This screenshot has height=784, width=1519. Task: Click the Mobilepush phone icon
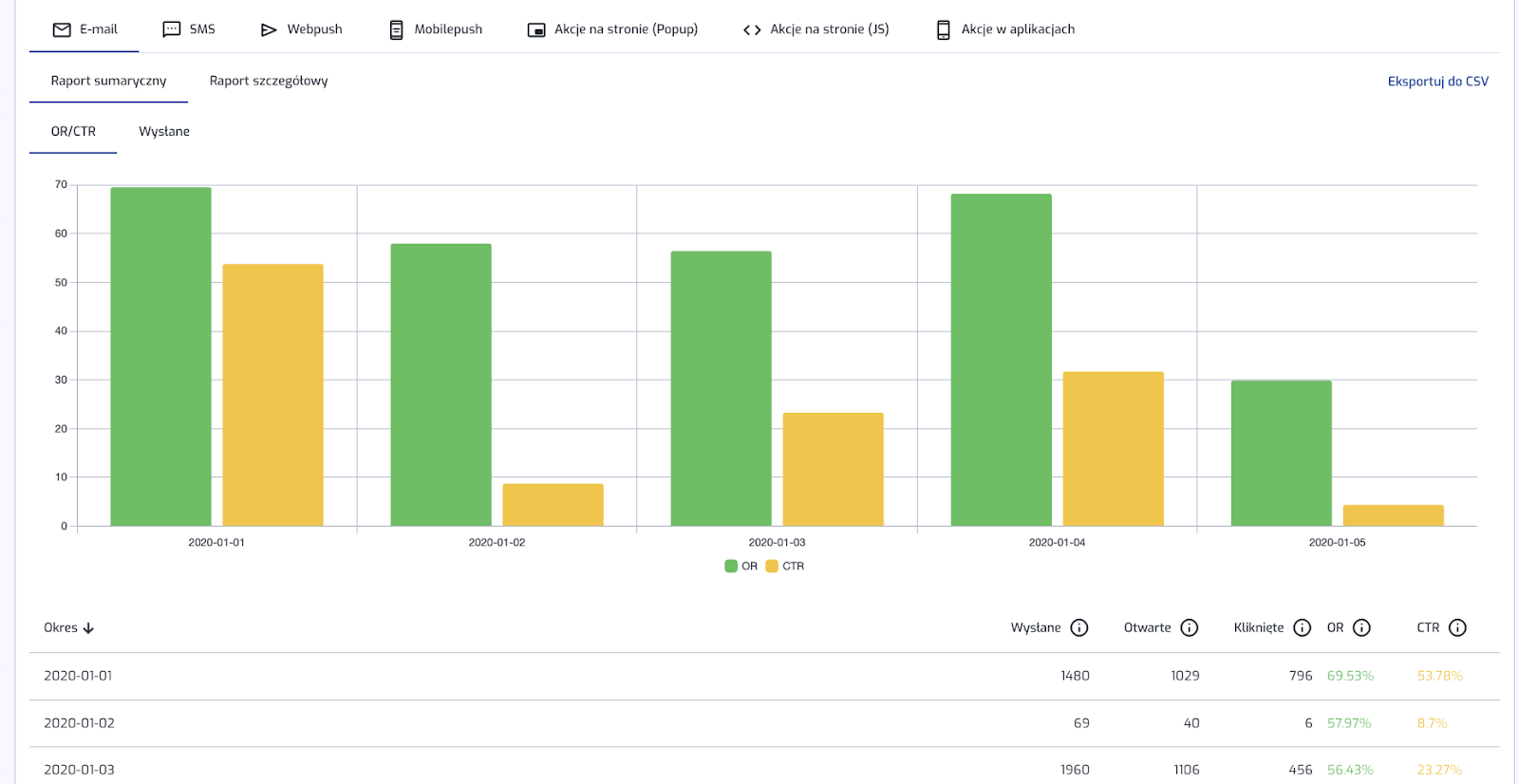click(x=396, y=29)
